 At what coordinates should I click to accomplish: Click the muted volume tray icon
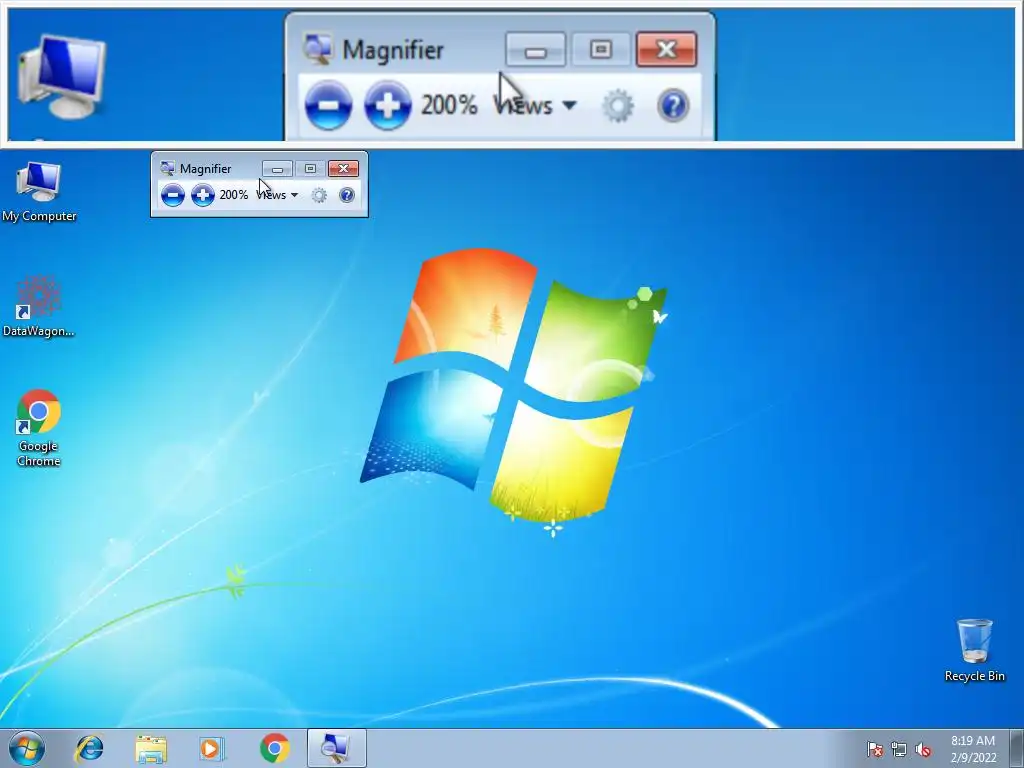tap(923, 749)
